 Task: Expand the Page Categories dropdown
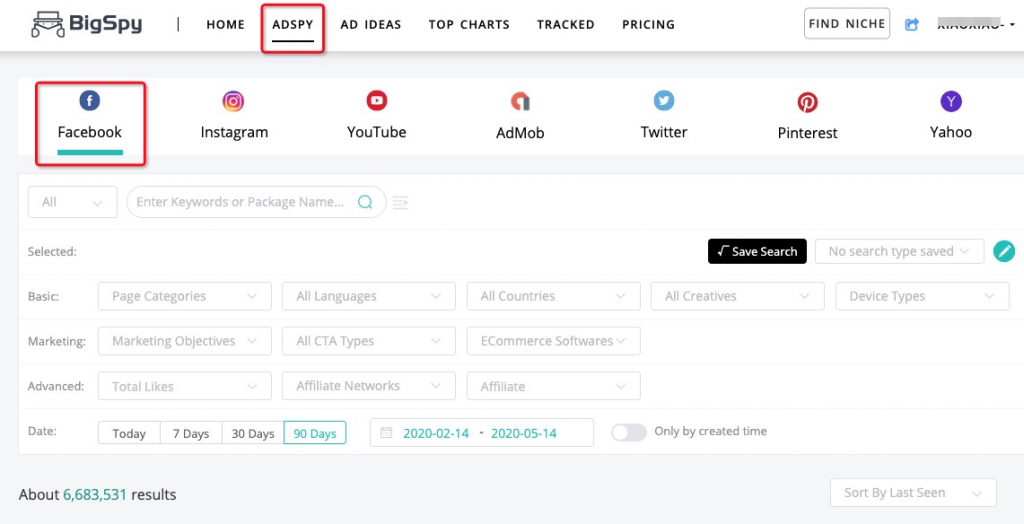coord(185,296)
